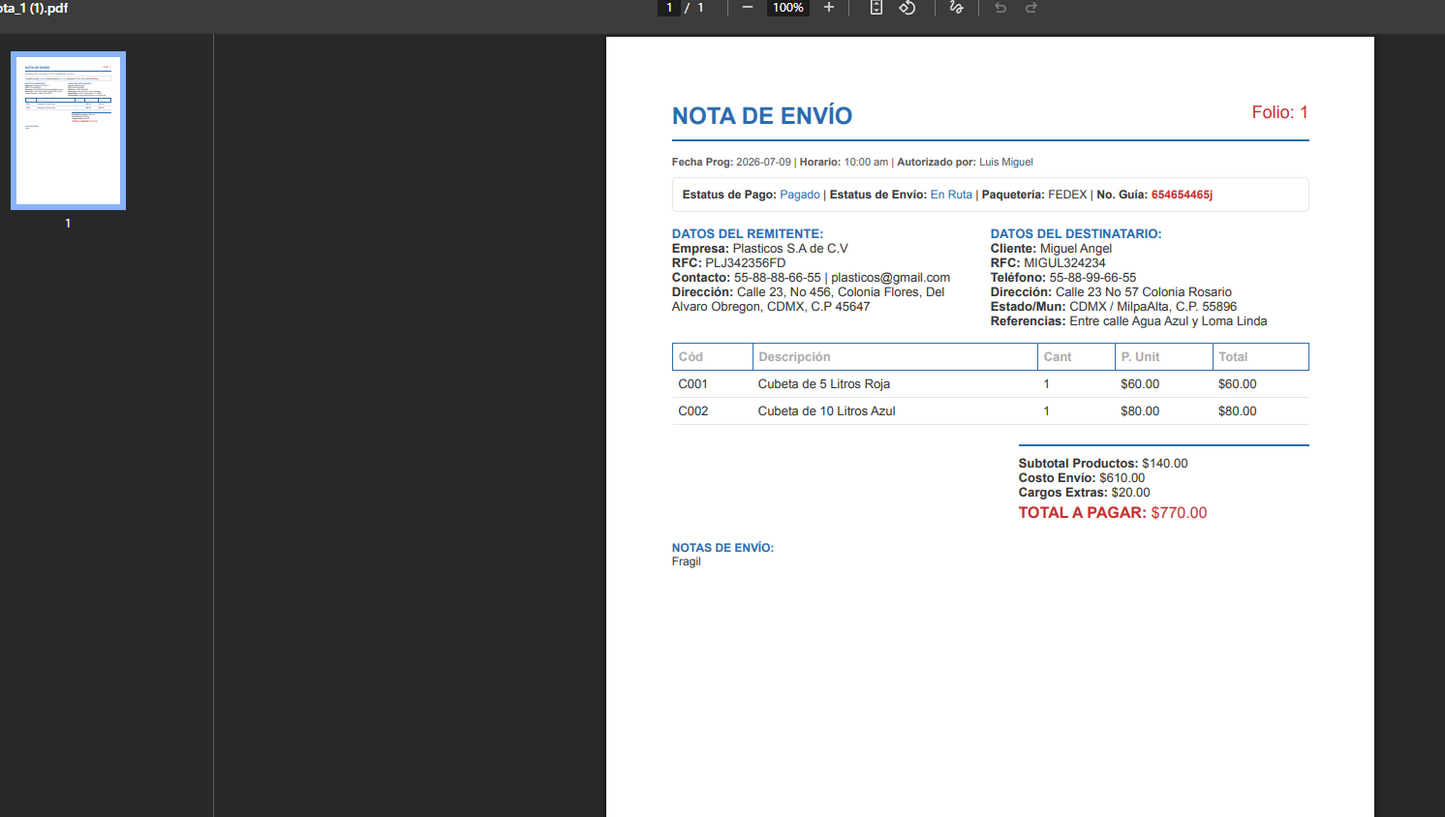Activate the draw annotation tool
The image size is (1445, 817).
pos(956,8)
